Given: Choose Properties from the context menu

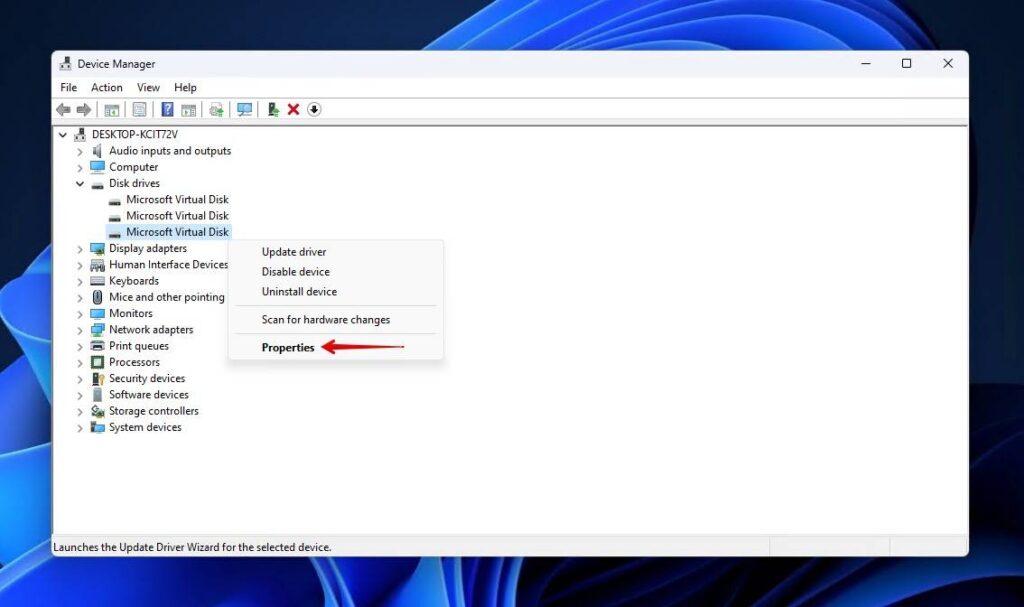Looking at the screenshot, I should click(288, 347).
